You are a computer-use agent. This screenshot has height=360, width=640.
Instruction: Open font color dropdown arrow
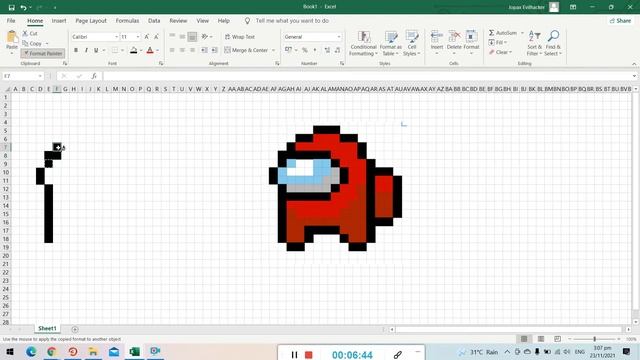[158, 50]
